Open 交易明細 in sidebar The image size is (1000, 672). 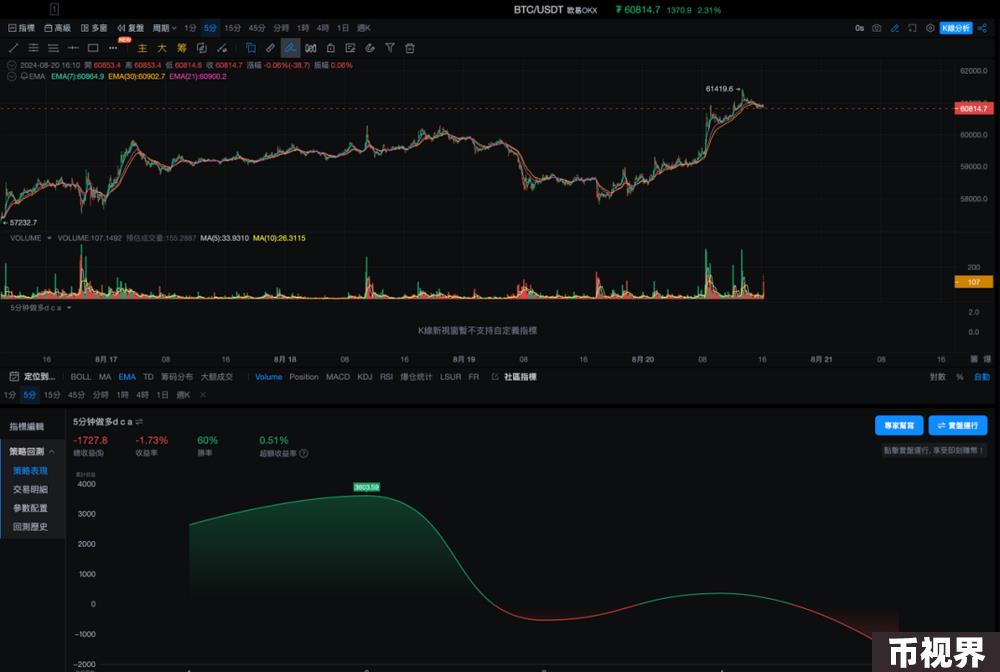click(x=31, y=489)
